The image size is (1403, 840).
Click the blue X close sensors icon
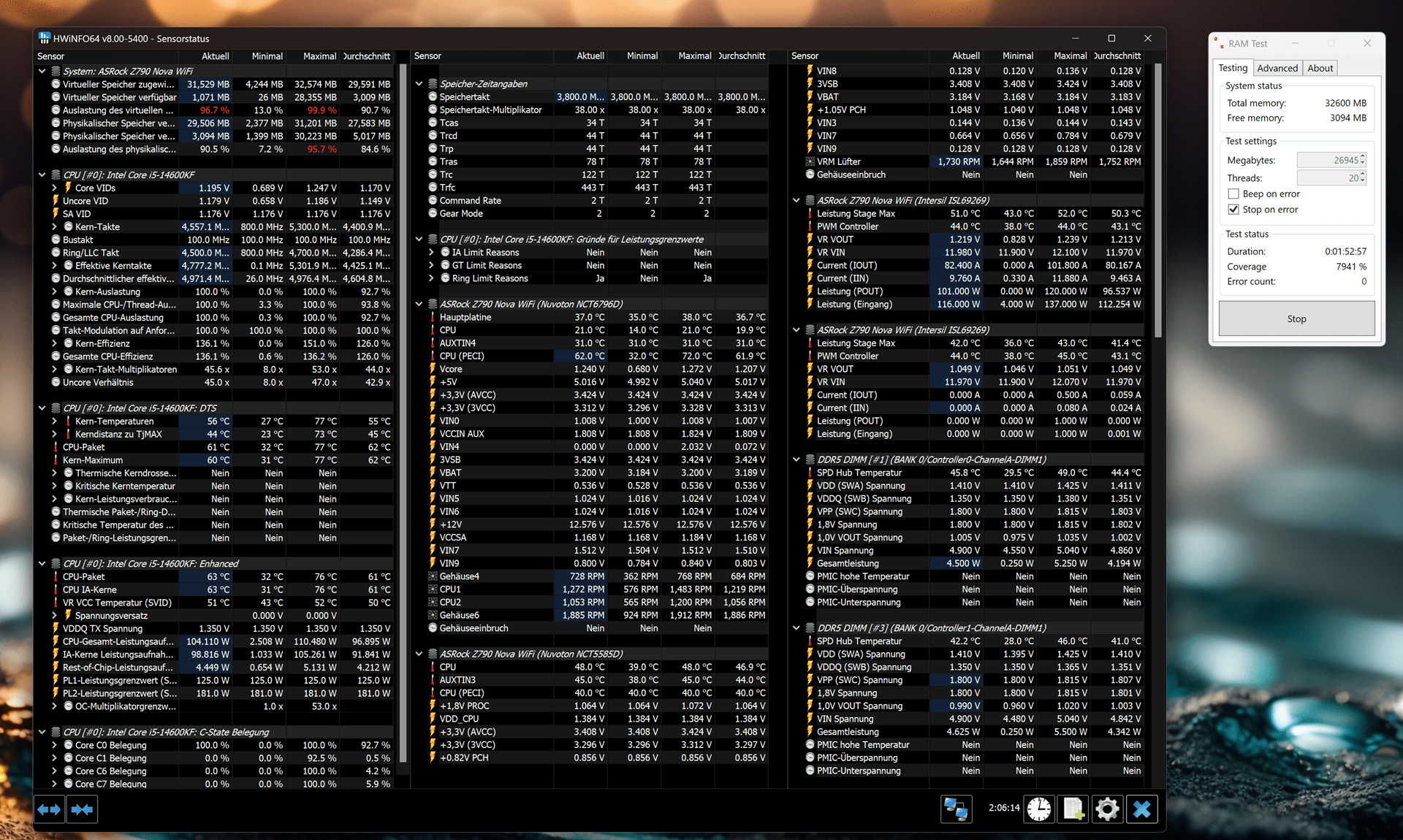(1141, 809)
